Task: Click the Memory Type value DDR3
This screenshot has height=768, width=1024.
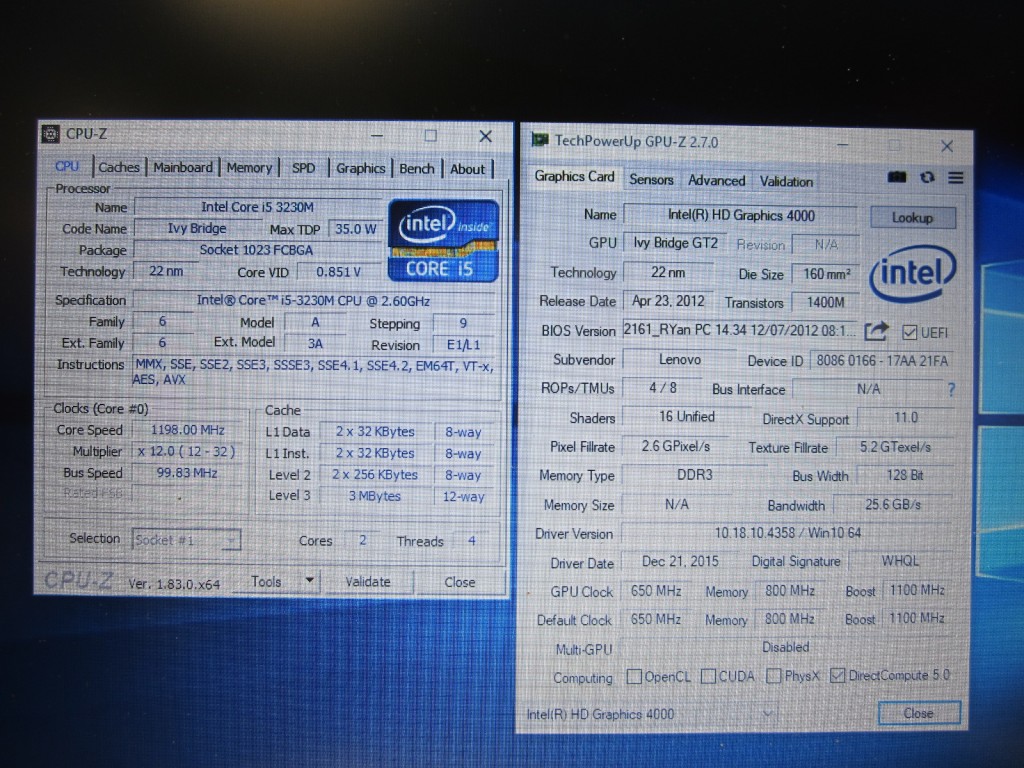Action: pyautogui.click(x=694, y=475)
